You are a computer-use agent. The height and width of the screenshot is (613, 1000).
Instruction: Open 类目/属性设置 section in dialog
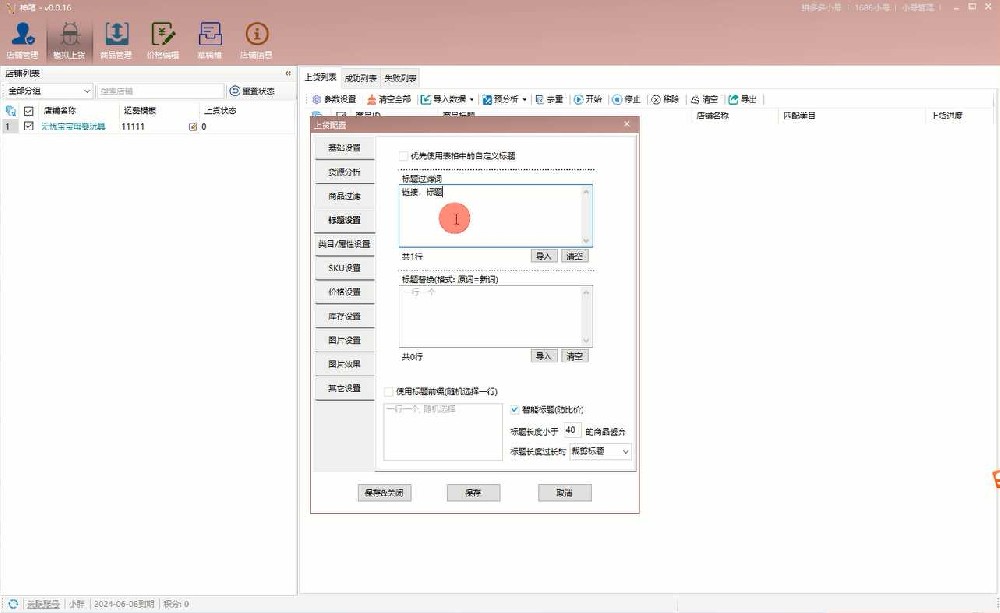[x=344, y=244]
